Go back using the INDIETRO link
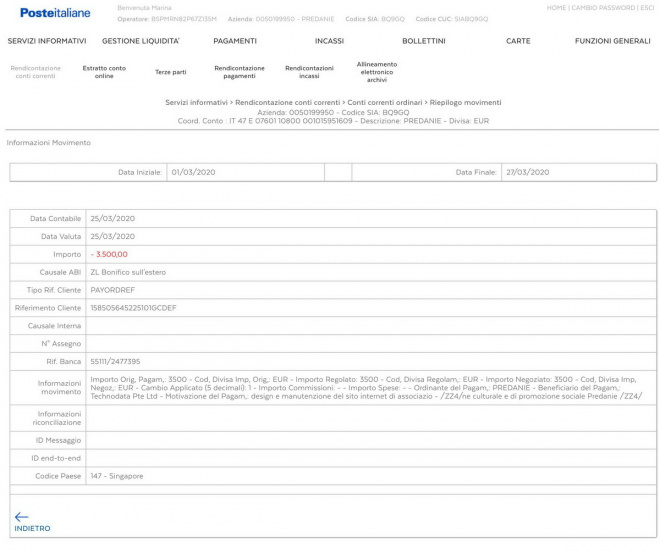 coord(32,529)
